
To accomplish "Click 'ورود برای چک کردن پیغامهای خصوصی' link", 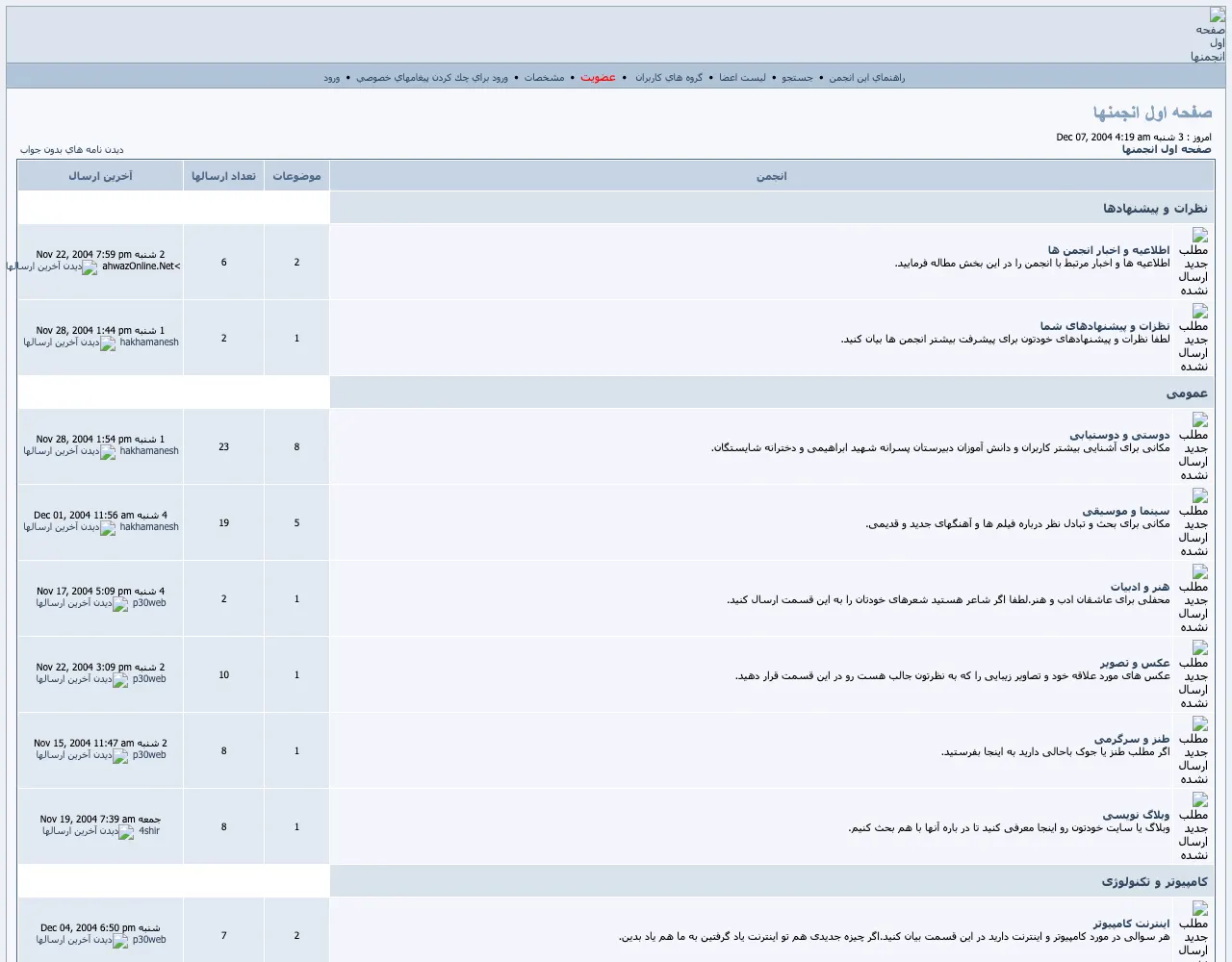I will click(432, 78).
